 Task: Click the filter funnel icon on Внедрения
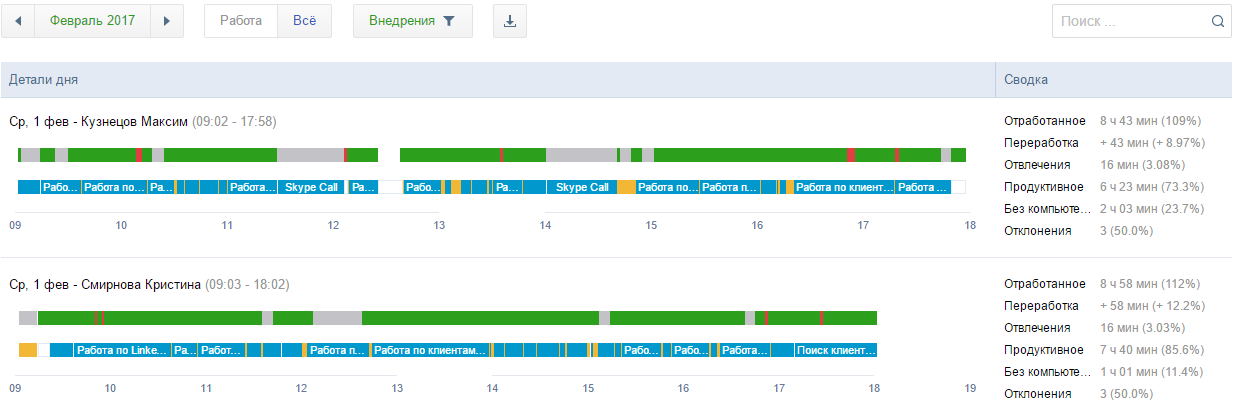pyautogui.click(x=450, y=21)
